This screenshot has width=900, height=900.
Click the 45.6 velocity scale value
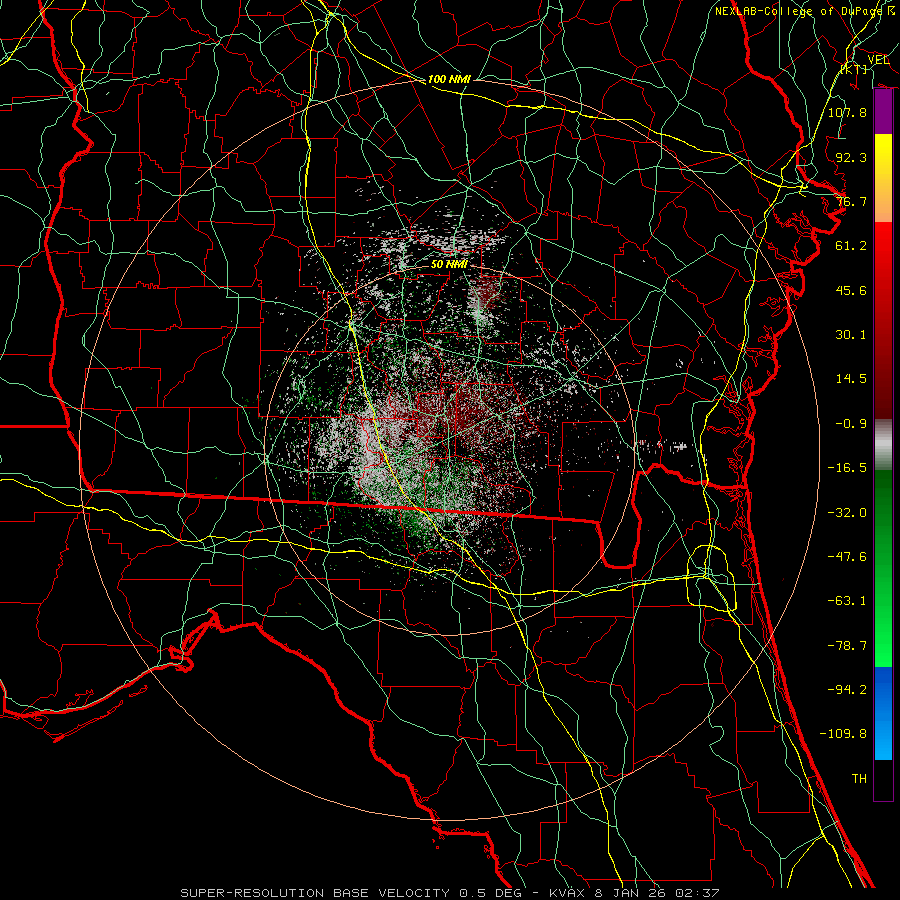click(851, 290)
